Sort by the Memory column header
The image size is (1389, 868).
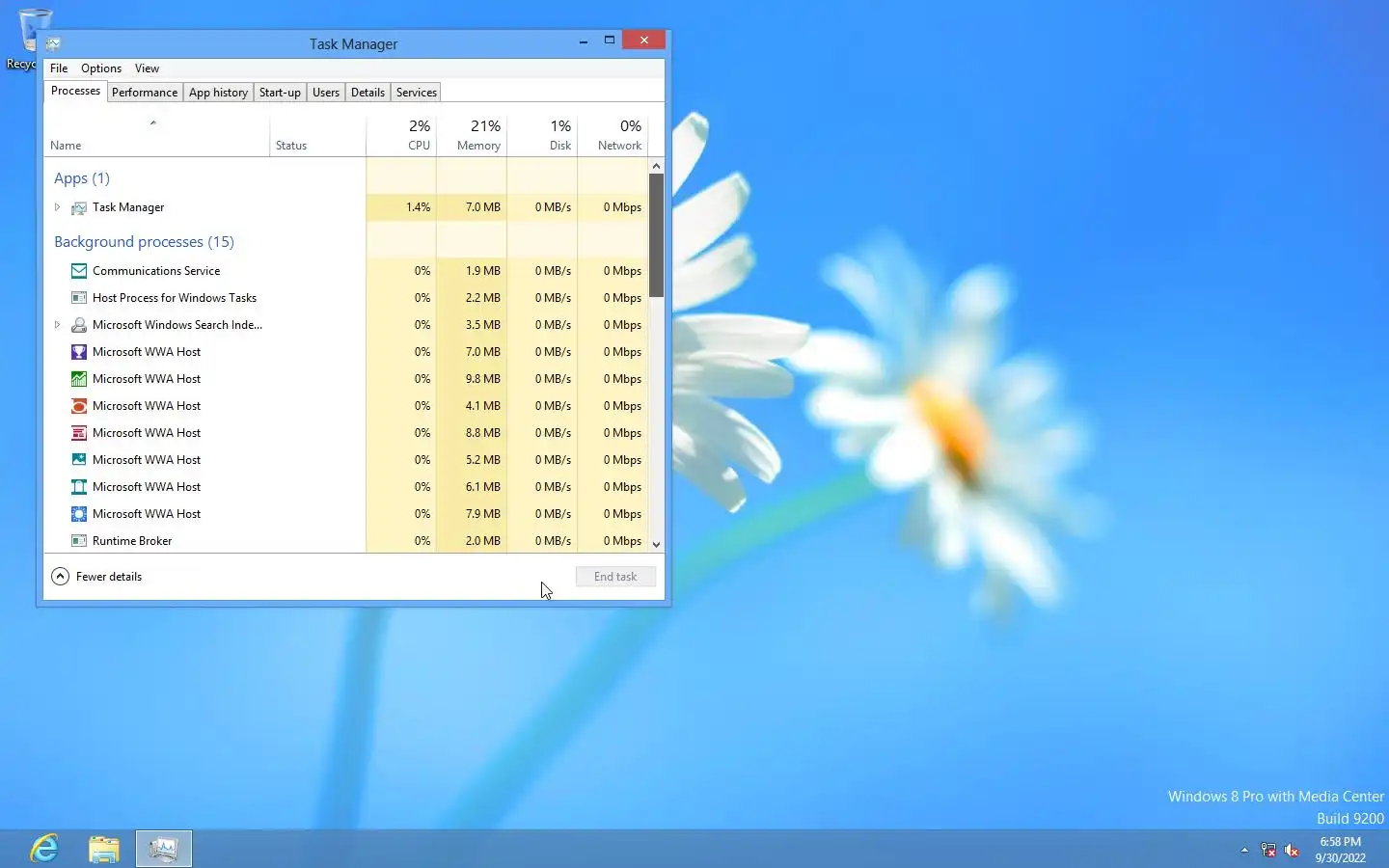tap(472, 135)
